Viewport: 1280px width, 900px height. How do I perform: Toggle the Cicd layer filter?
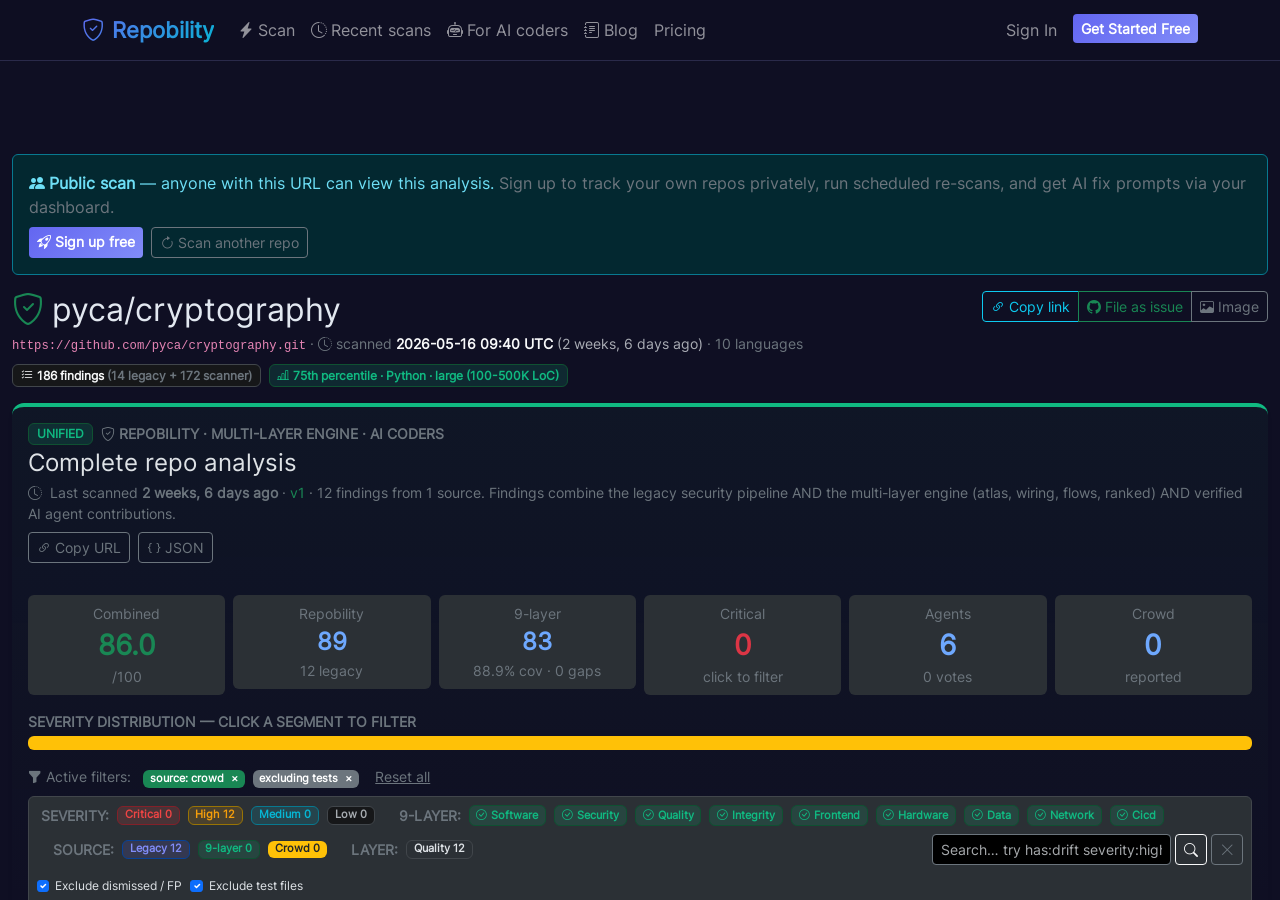coord(1137,815)
